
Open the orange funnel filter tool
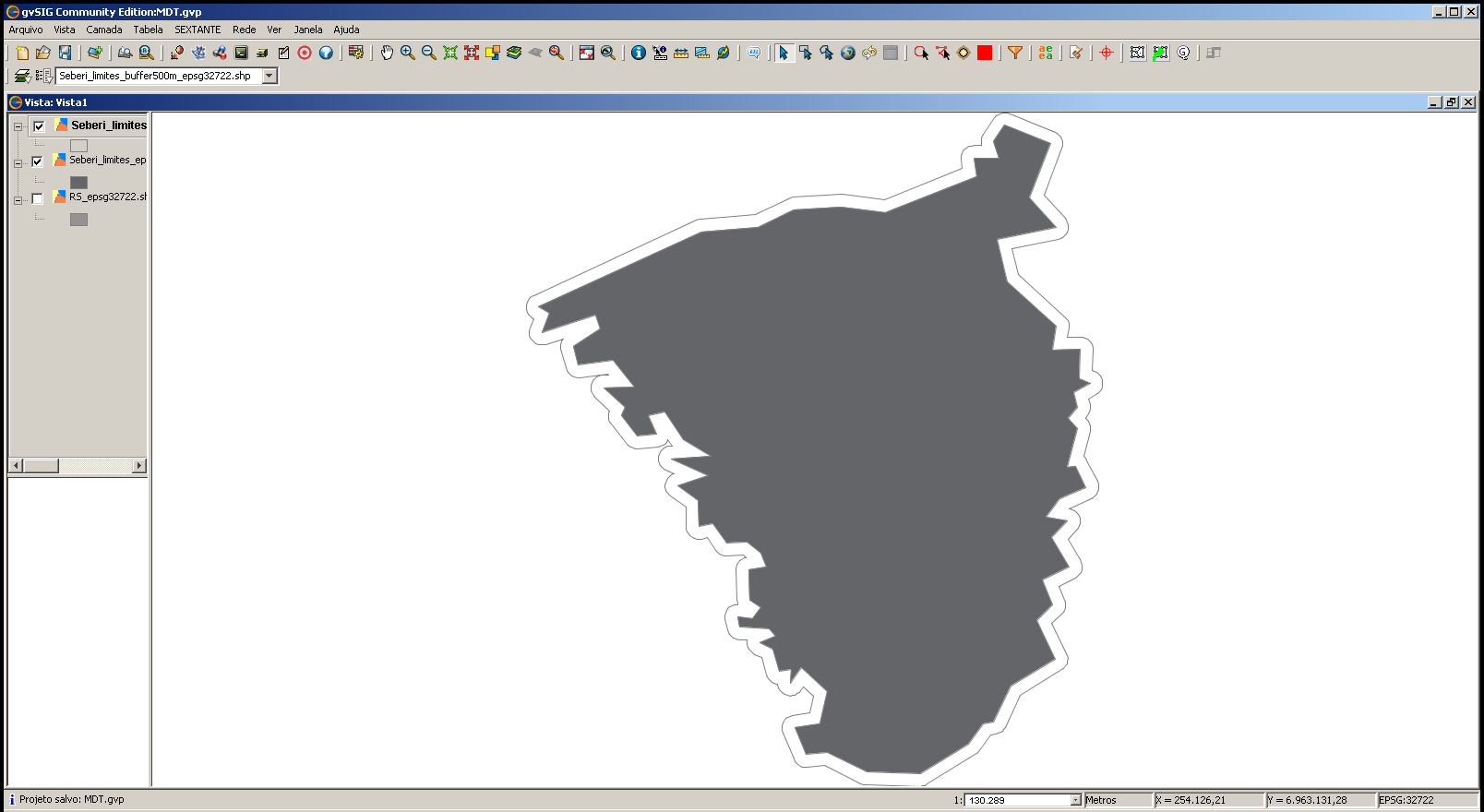1015,53
